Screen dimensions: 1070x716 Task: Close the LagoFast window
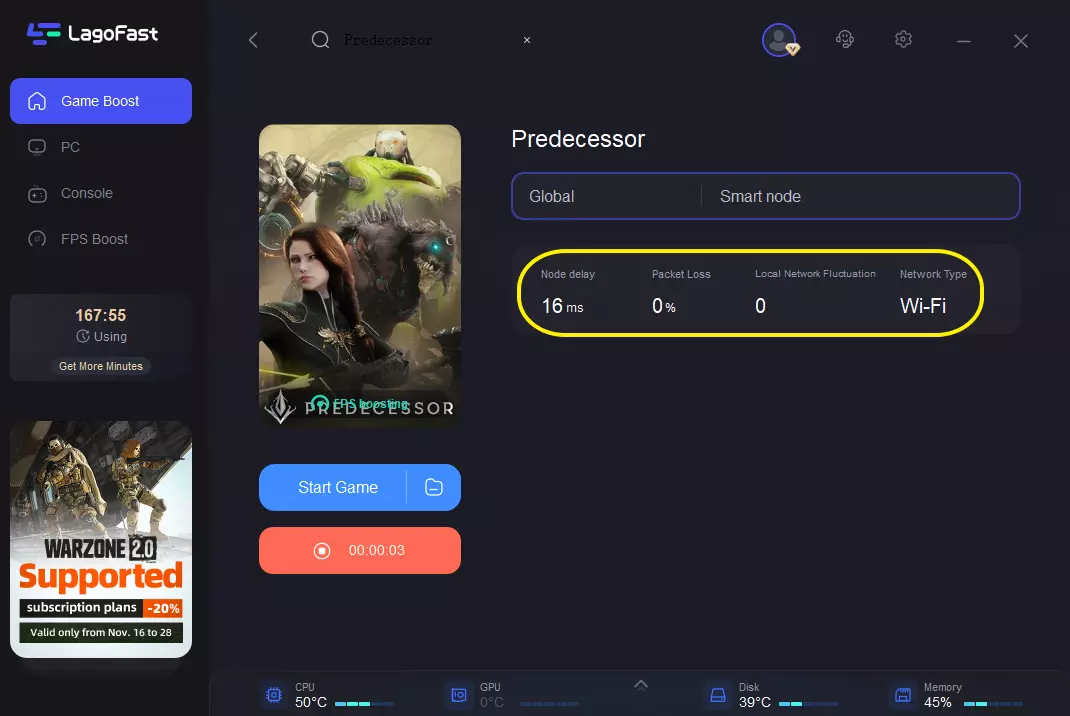point(1021,41)
